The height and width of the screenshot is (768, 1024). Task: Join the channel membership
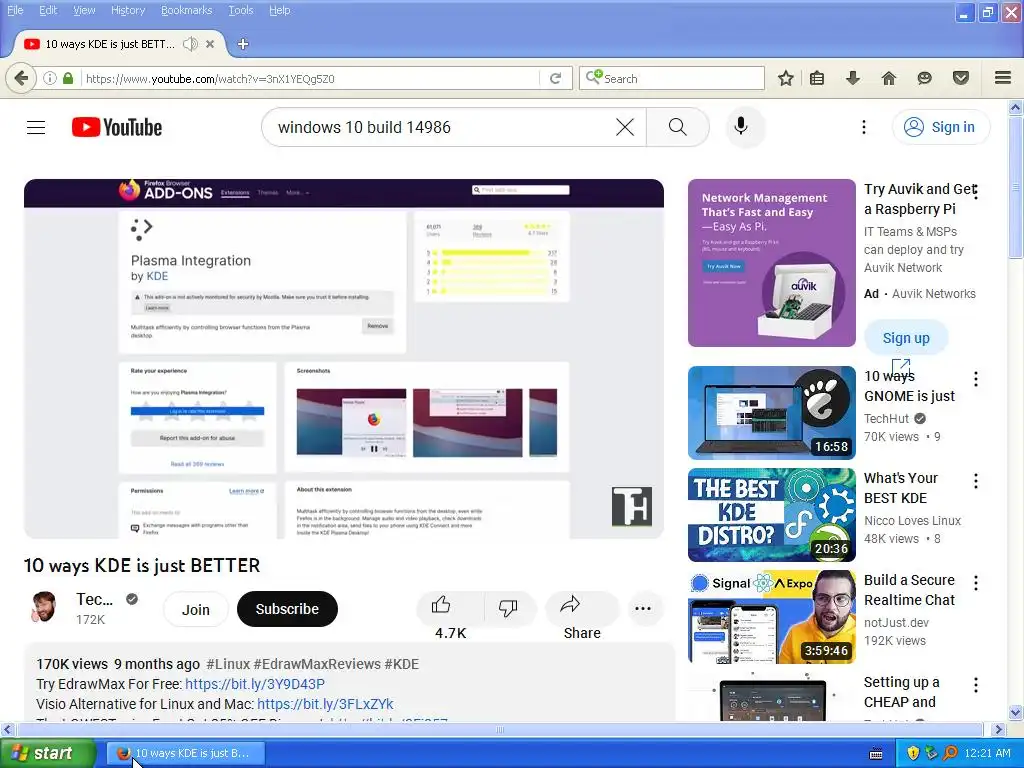point(195,609)
